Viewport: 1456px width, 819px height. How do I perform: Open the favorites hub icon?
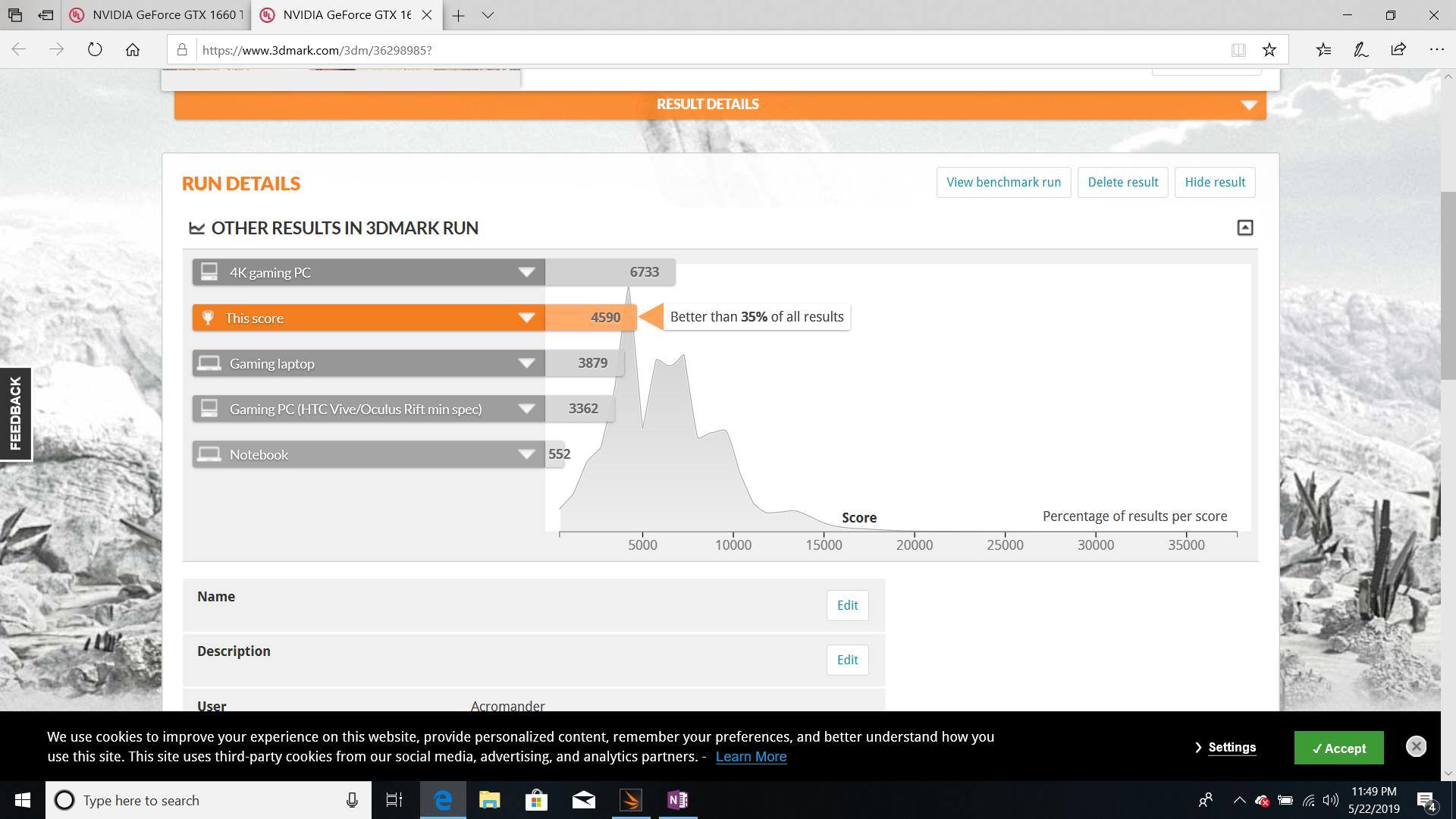click(x=1323, y=50)
